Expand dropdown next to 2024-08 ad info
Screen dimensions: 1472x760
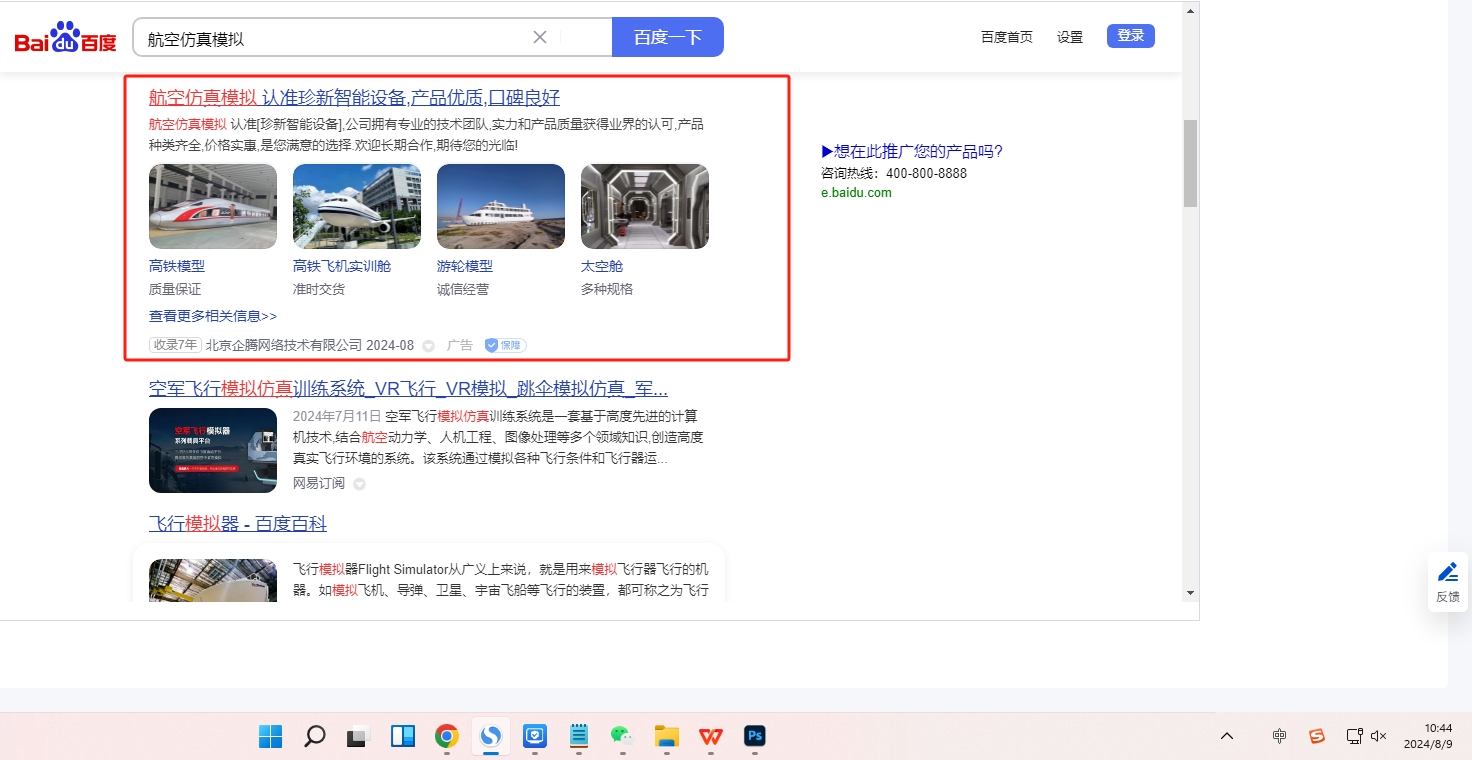coord(428,346)
